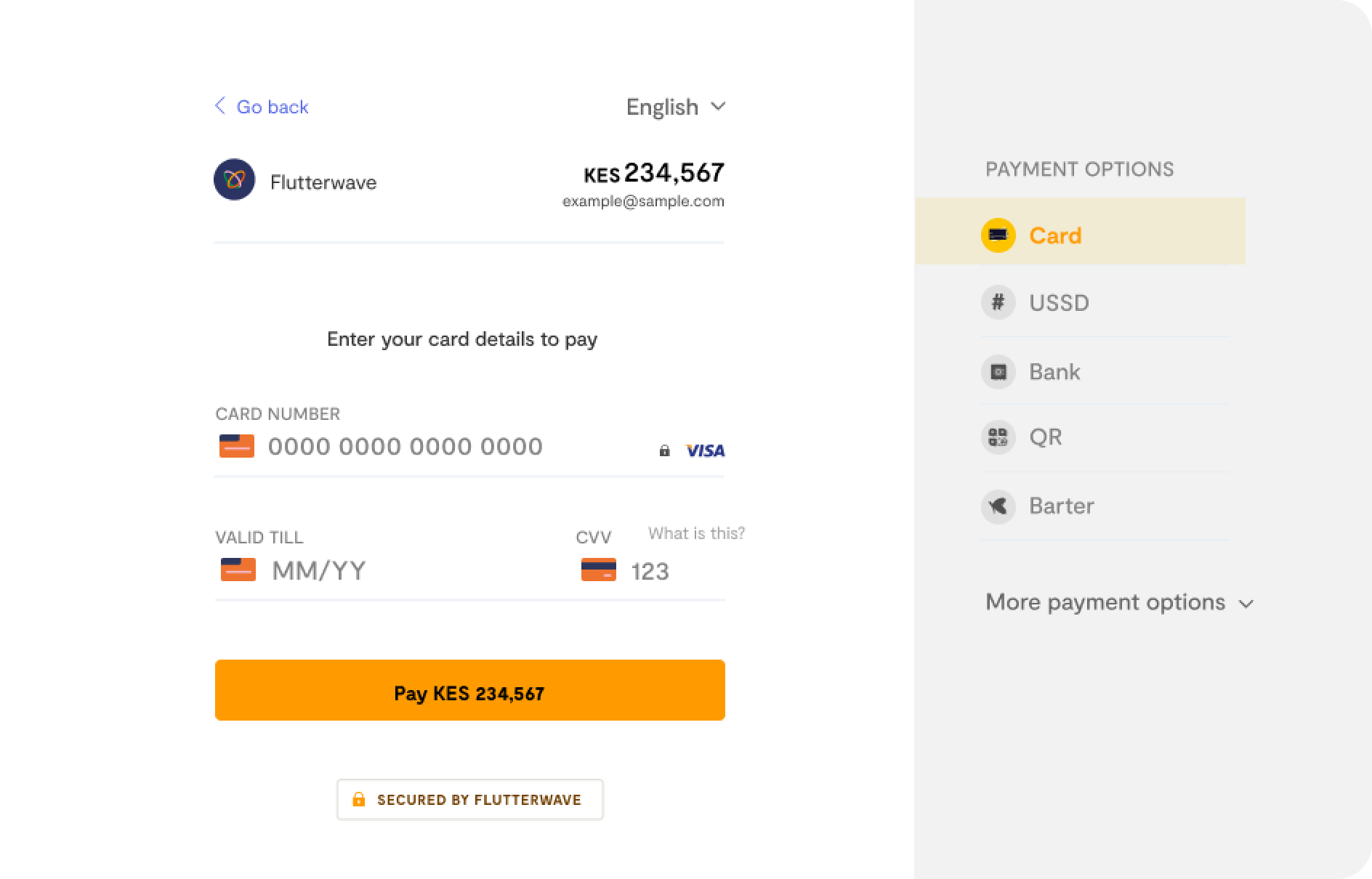Collapse the language selector chevron
Screen dimensions: 1372x879
(x=718, y=107)
